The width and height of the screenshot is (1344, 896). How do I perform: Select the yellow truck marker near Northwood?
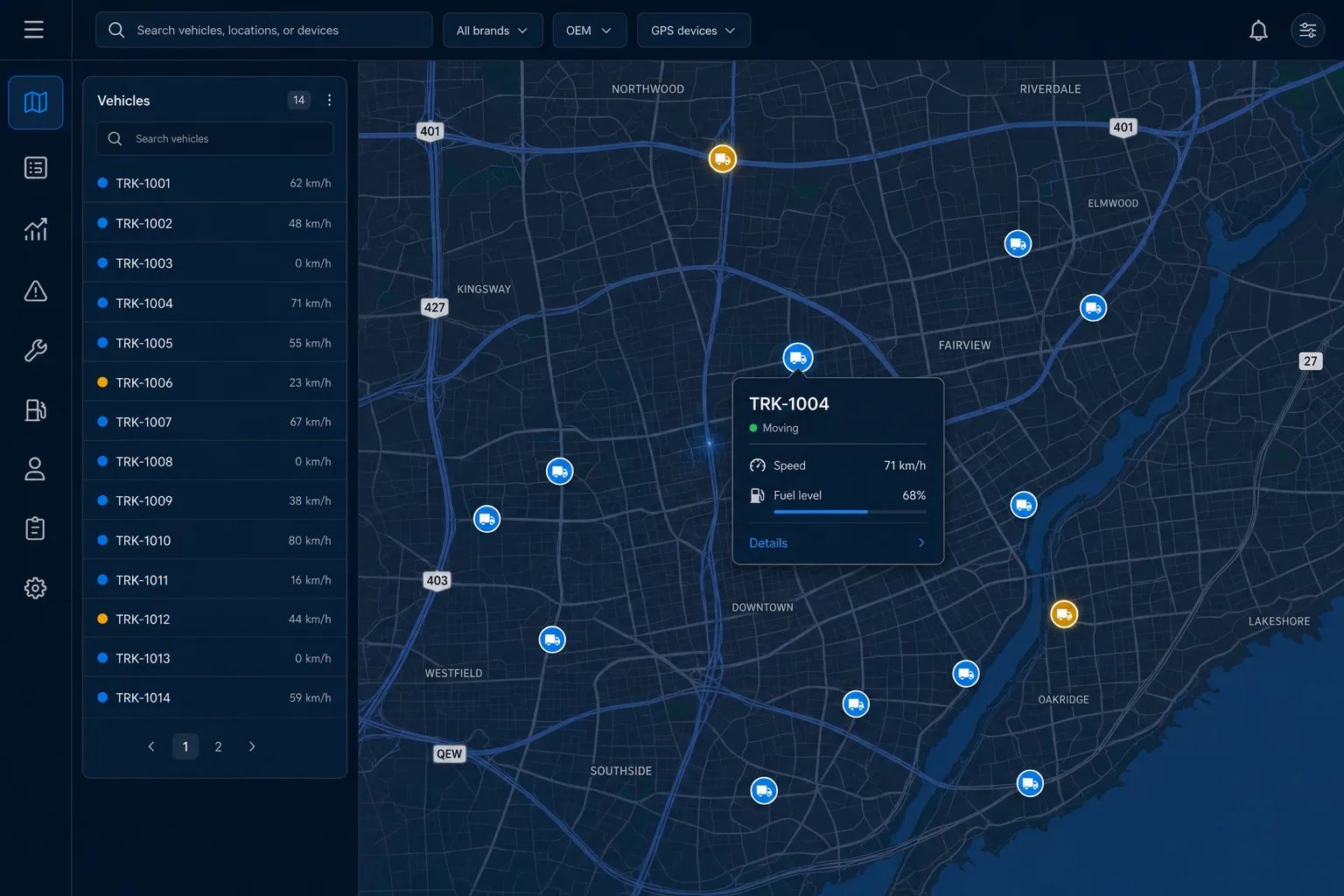pos(722,158)
